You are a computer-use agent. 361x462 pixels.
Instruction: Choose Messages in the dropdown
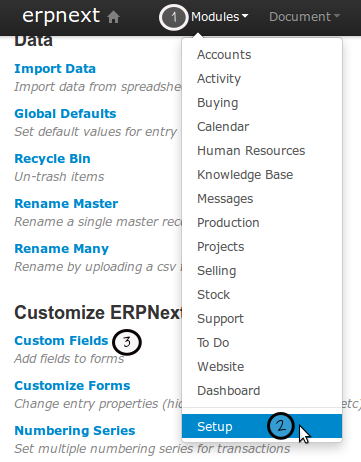pyautogui.click(x=225, y=199)
